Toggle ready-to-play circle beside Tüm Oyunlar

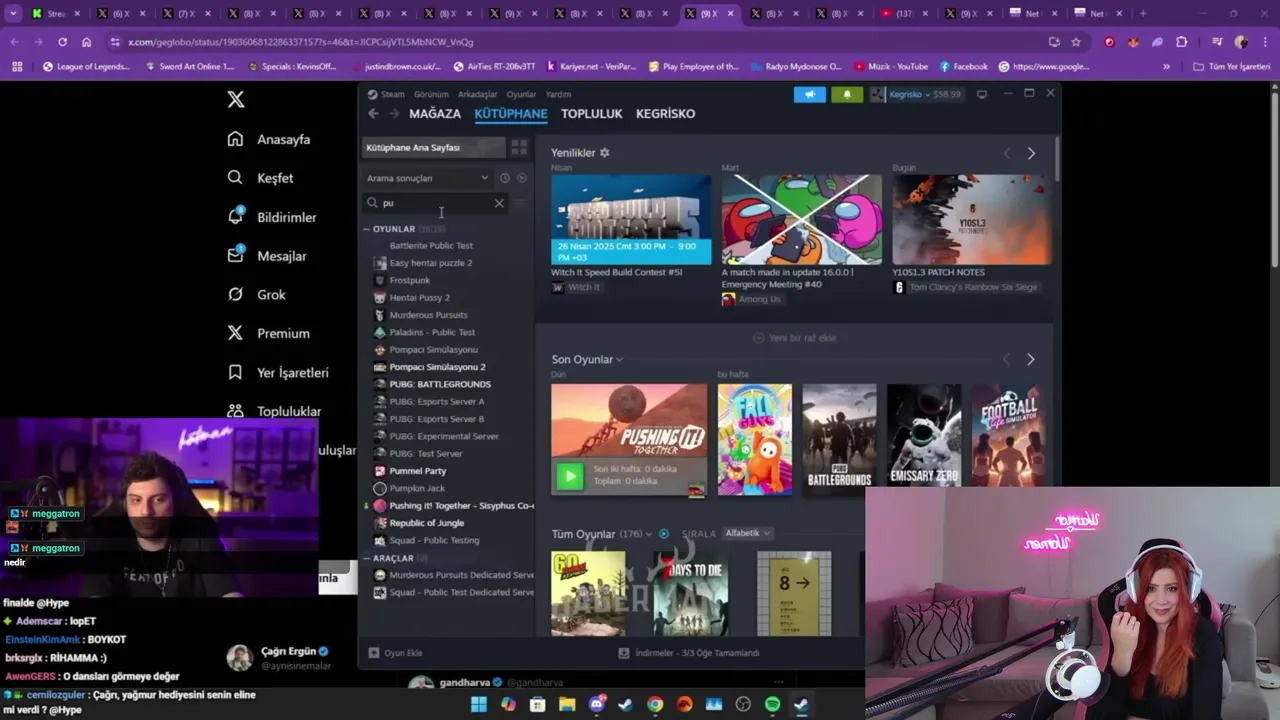click(x=664, y=534)
